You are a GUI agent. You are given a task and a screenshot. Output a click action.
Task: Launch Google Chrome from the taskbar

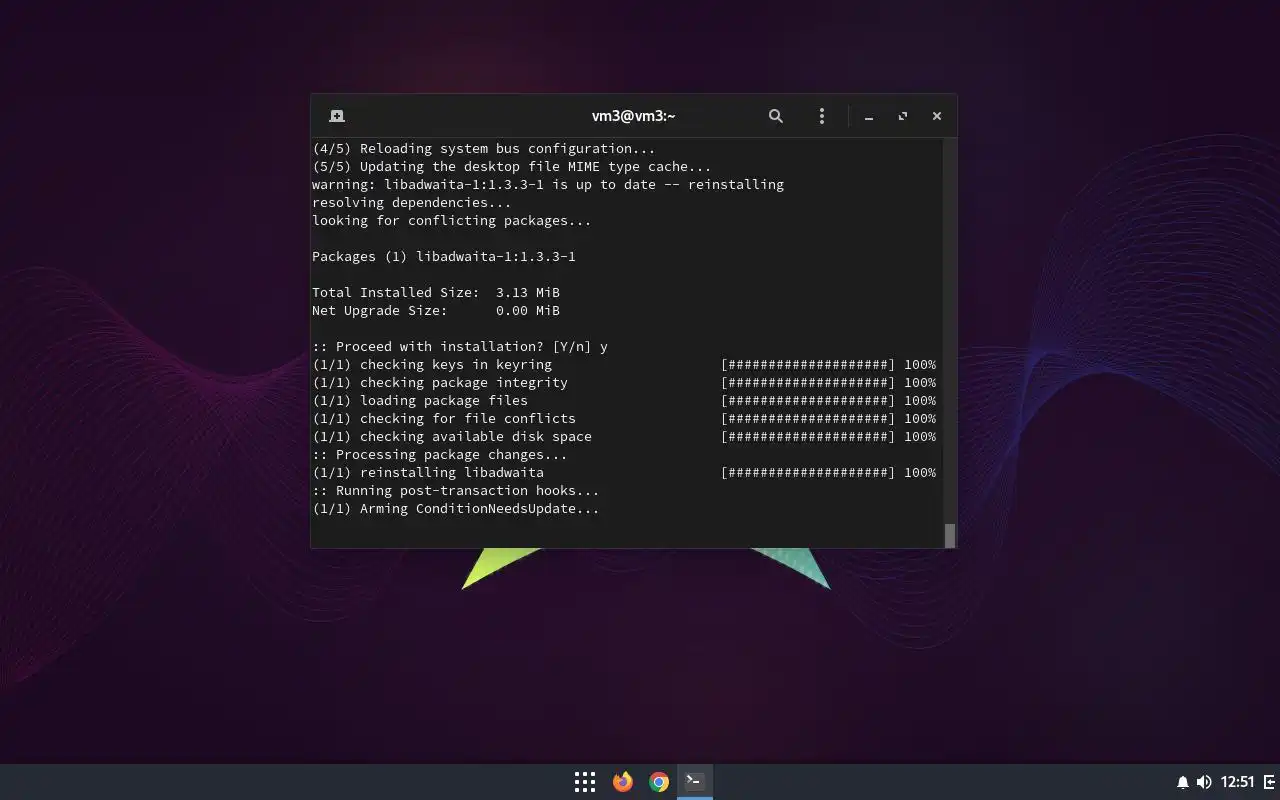[x=659, y=782]
